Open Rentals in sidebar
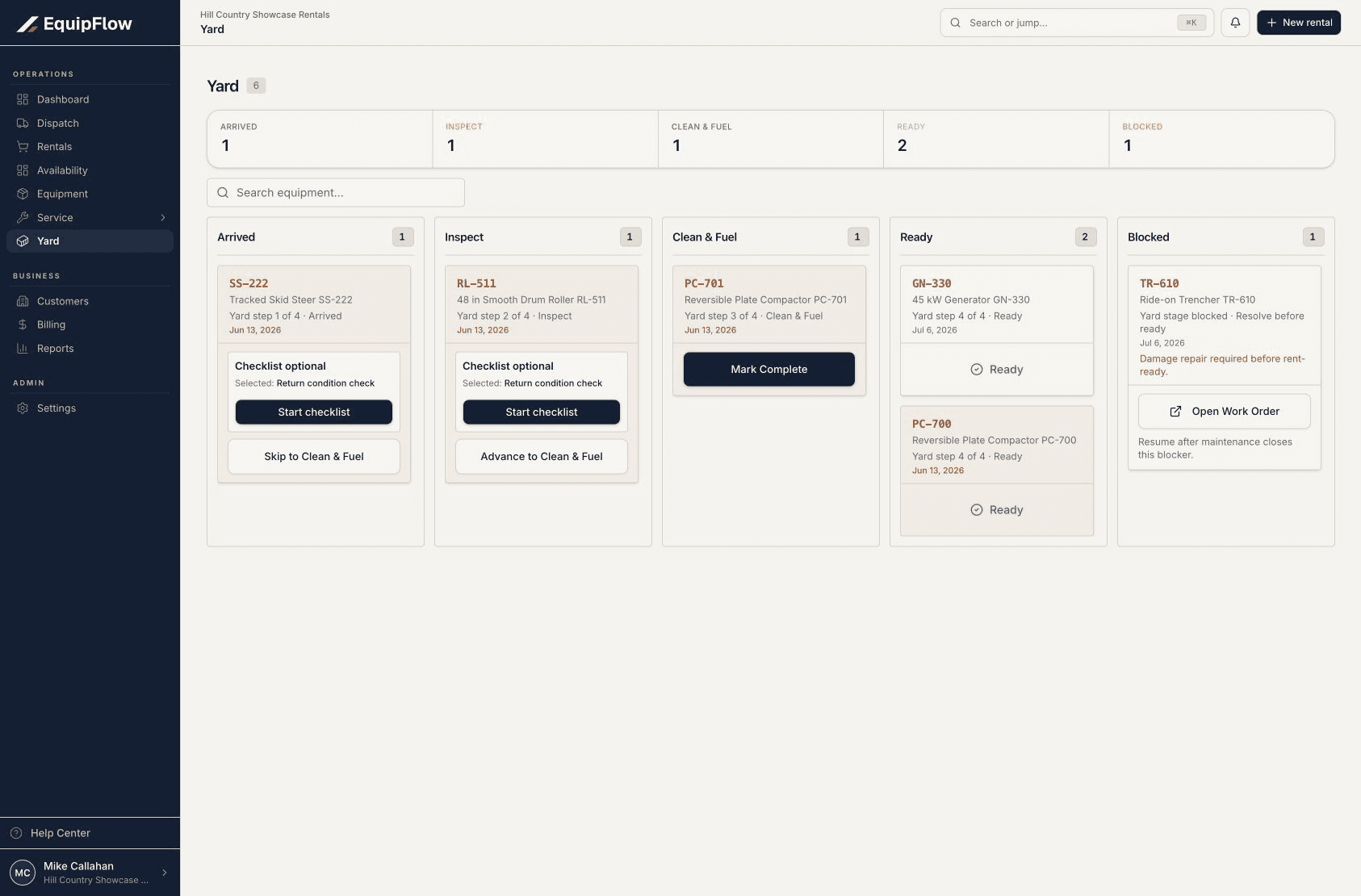1361x896 pixels. (90, 147)
